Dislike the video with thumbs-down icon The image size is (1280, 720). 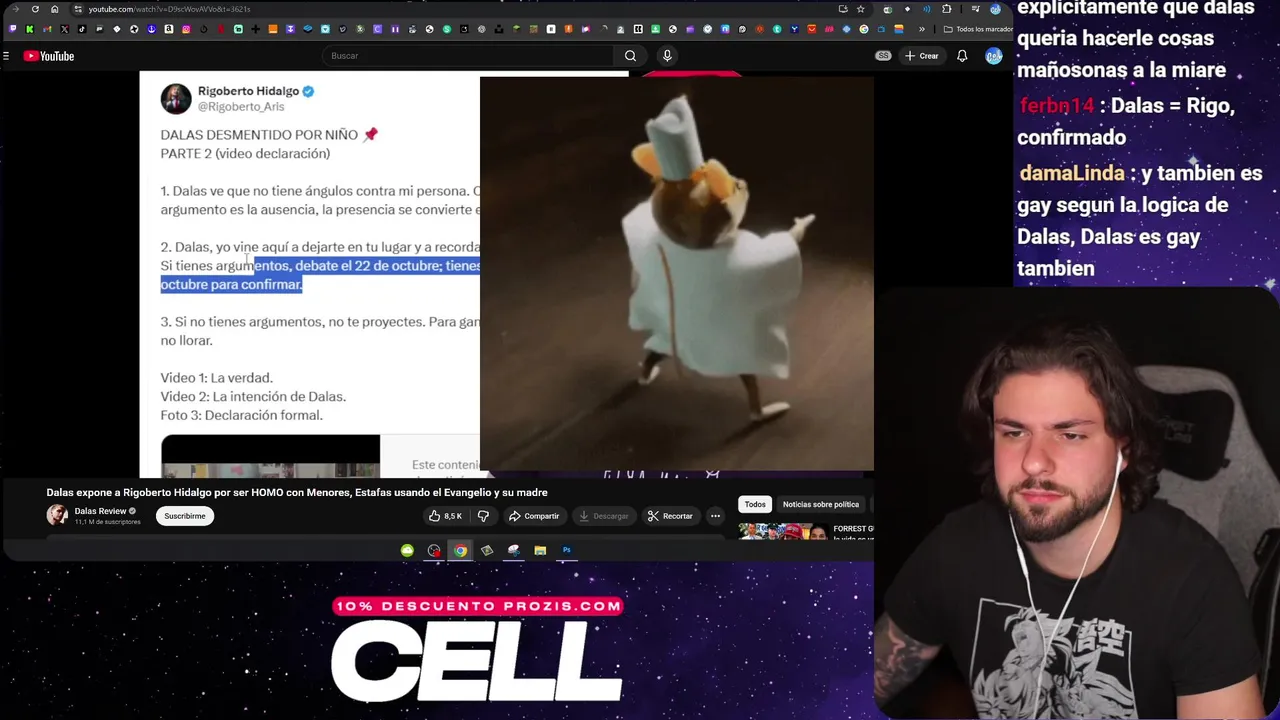coord(483,516)
